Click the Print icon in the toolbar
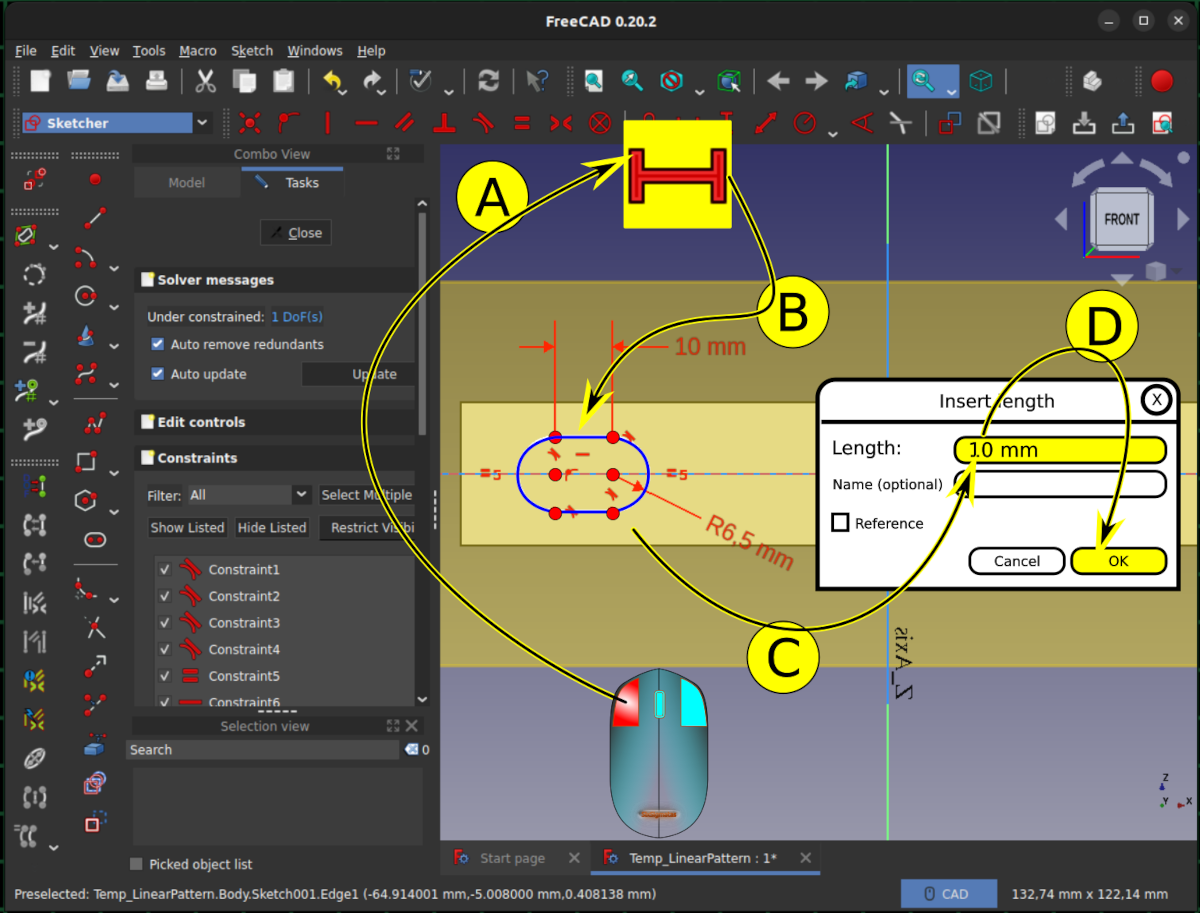Viewport: 1200px width, 913px height. [x=157, y=81]
